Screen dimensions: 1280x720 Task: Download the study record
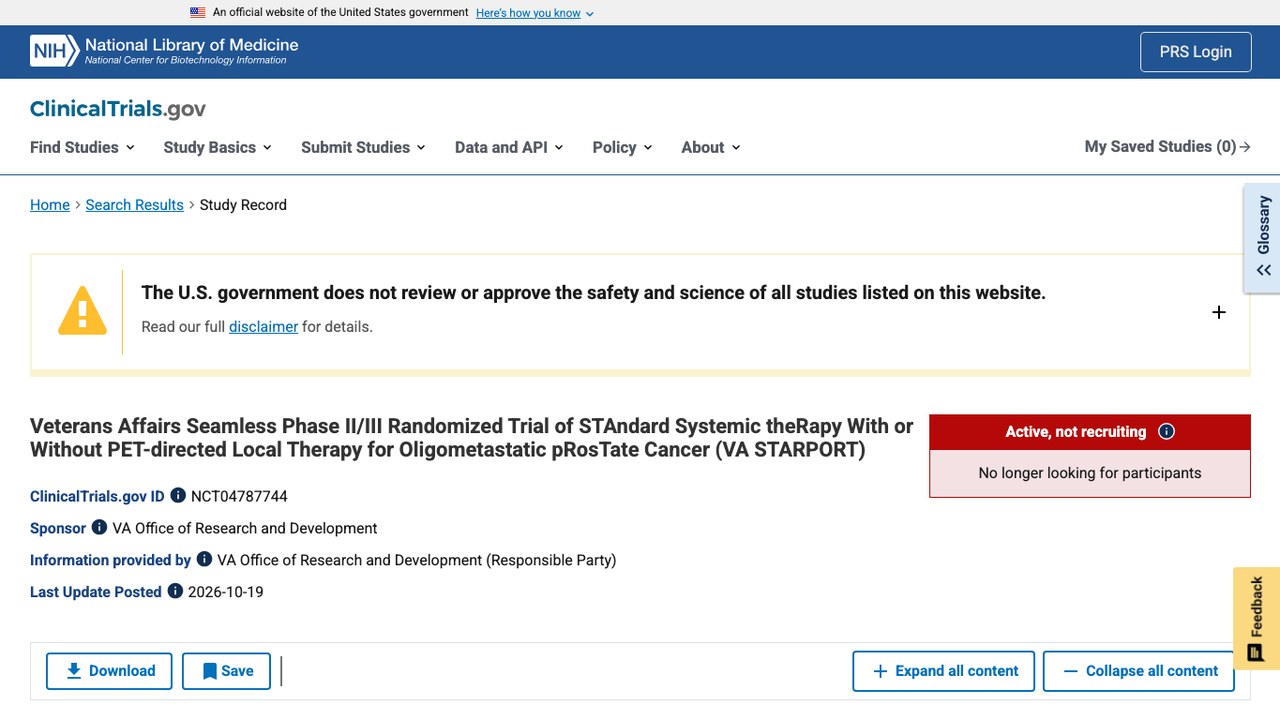[x=109, y=671]
